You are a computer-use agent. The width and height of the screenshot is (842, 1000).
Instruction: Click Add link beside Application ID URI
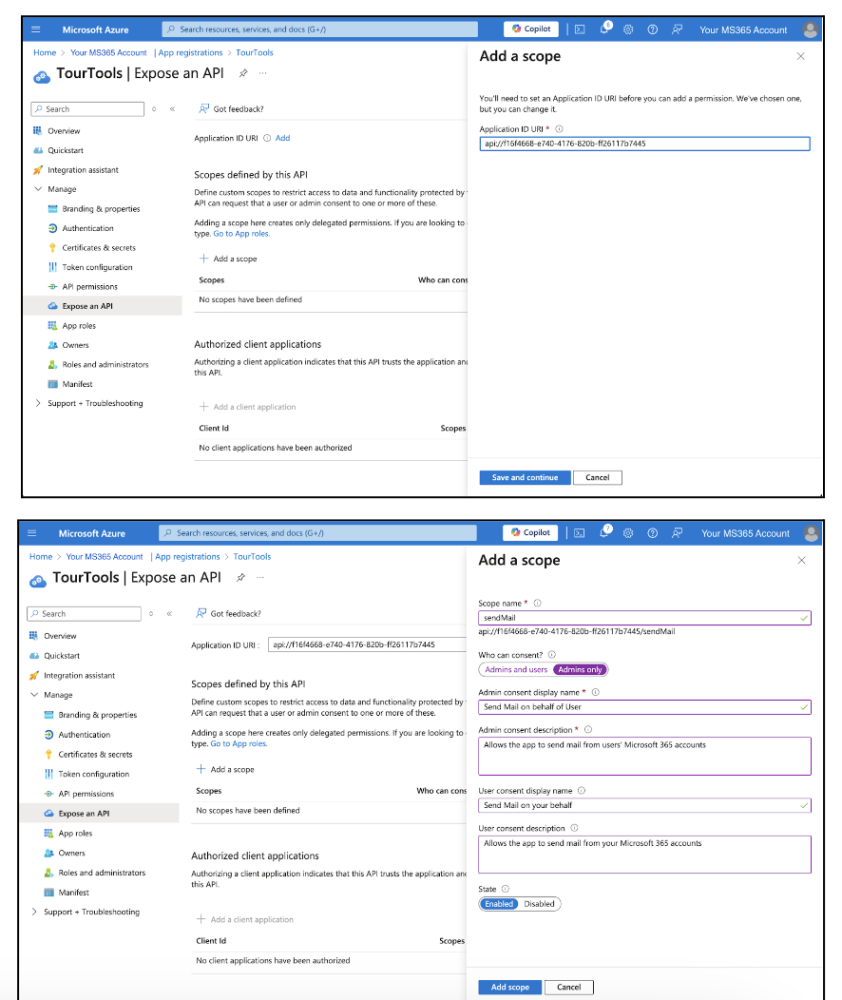point(283,138)
